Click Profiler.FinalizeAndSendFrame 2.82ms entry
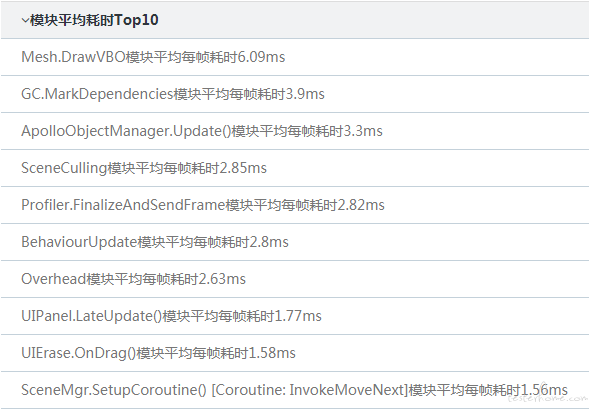Screen dimensions: 589x410 point(294,205)
